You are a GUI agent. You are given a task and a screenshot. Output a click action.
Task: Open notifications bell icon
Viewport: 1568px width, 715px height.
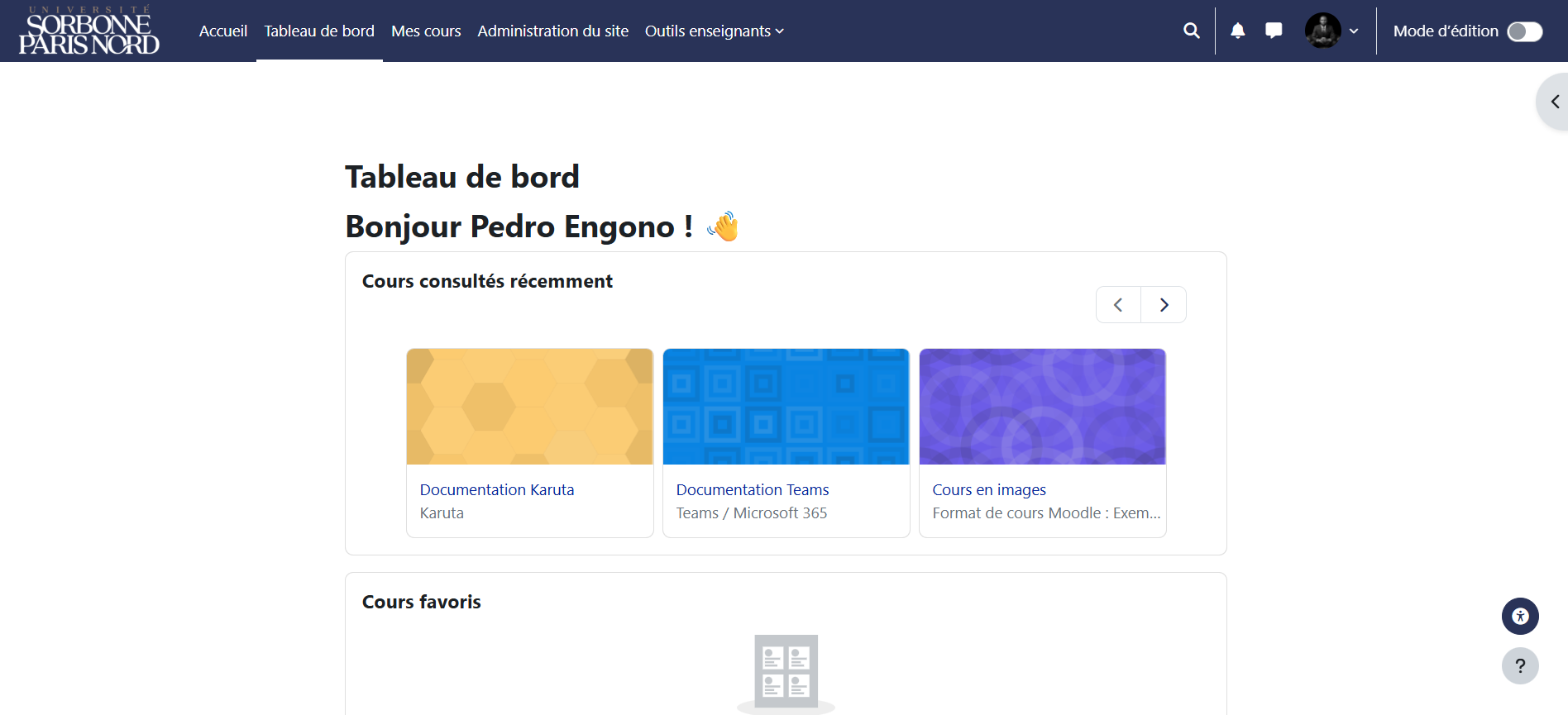(1237, 31)
